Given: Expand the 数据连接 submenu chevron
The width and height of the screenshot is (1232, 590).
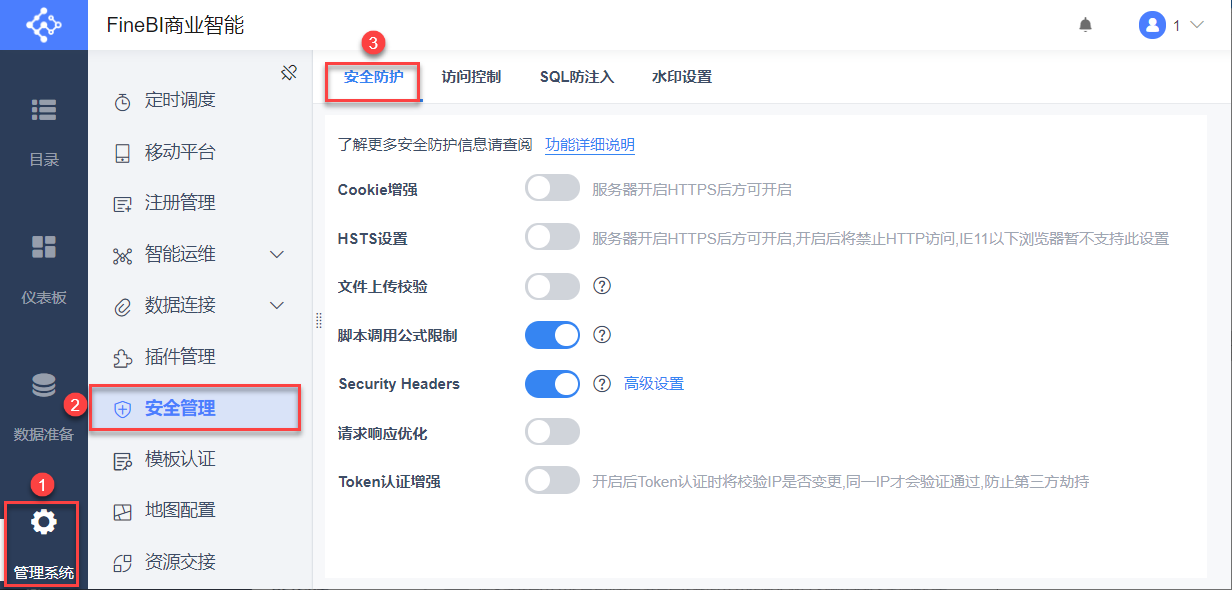Looking at the screenshot, I should pyautogui.click(x=278, y=305).
